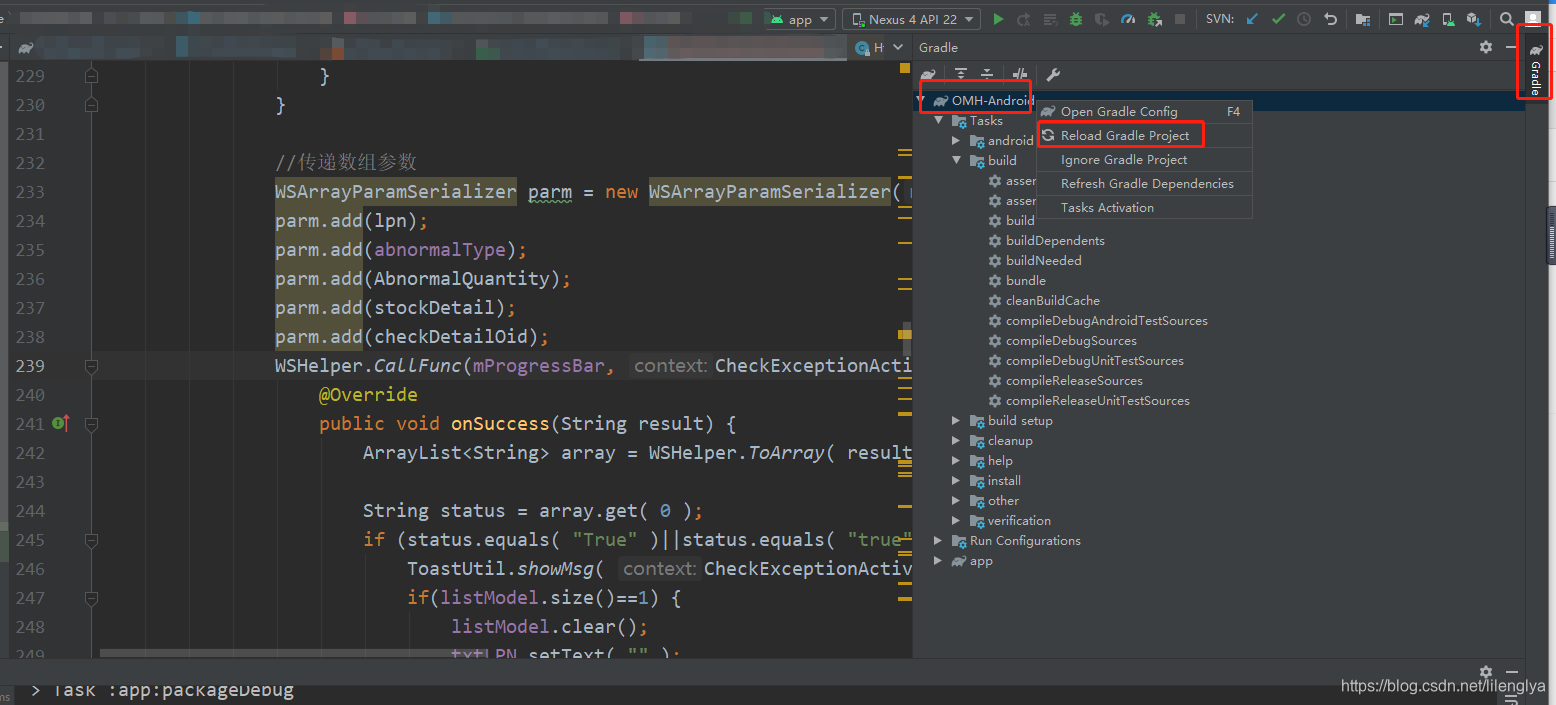This screenshot has height=705, width=1556.
Task: Click the right-edge vertical scrollbar thumb
Action: point(1551,235)
